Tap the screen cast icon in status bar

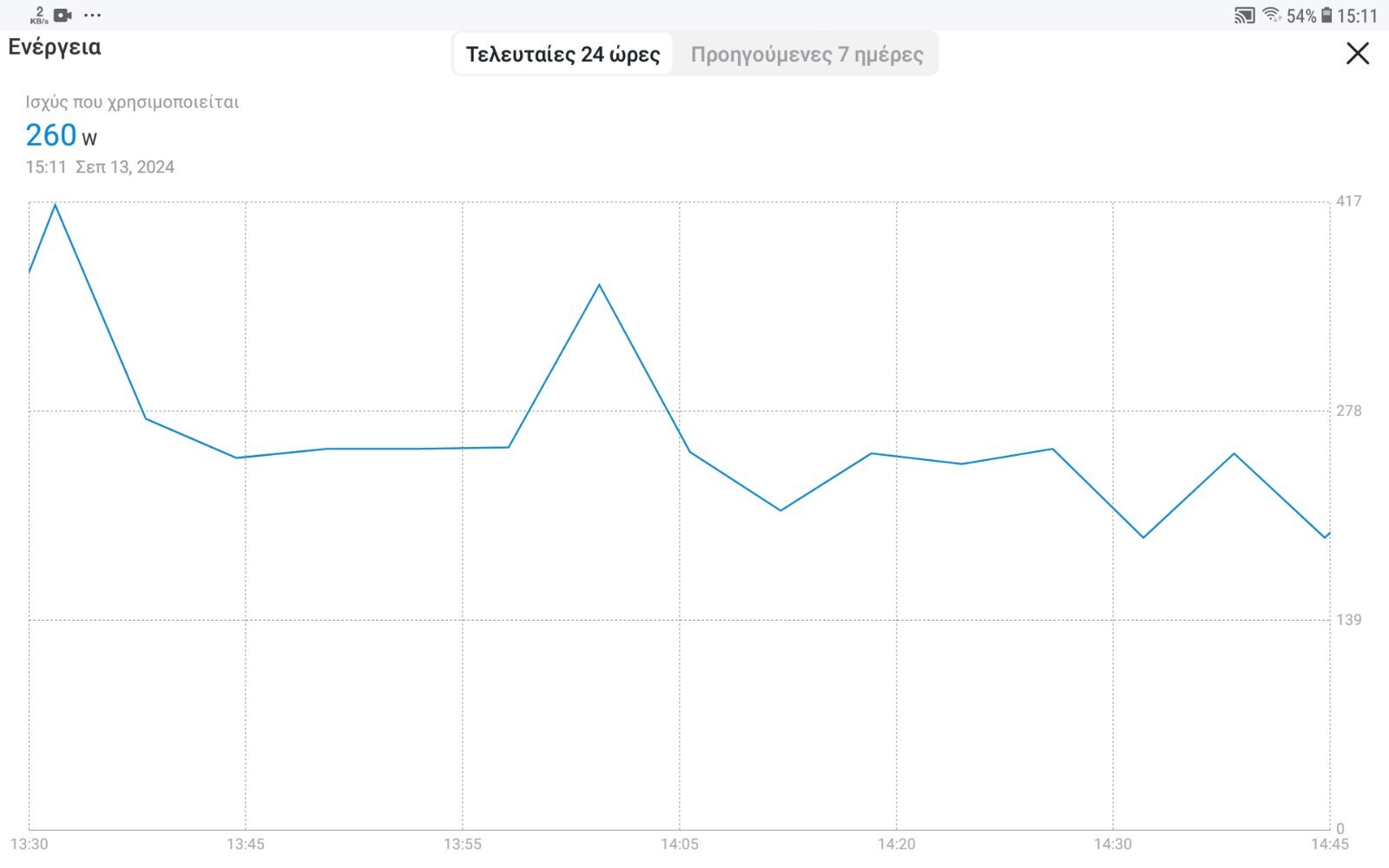click(x=1244, y=16)
